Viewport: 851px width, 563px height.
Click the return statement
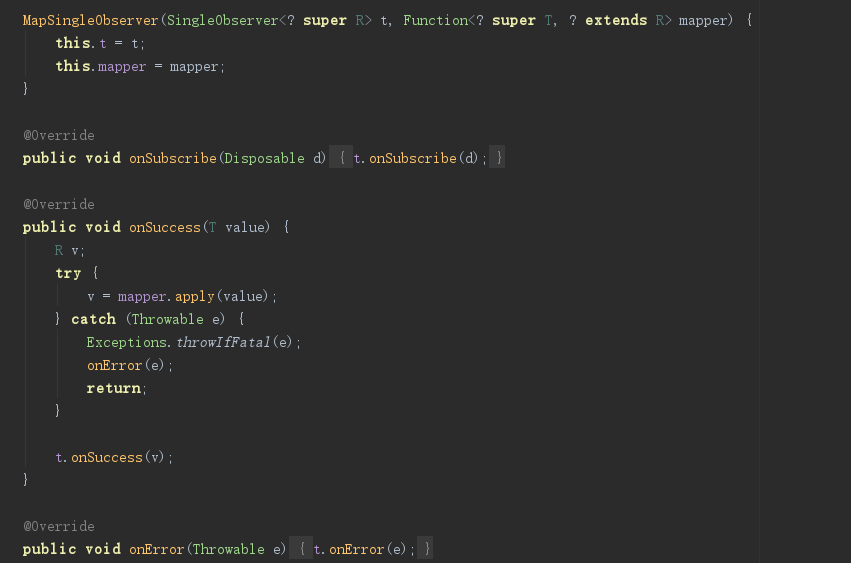(x=116, y=388)
